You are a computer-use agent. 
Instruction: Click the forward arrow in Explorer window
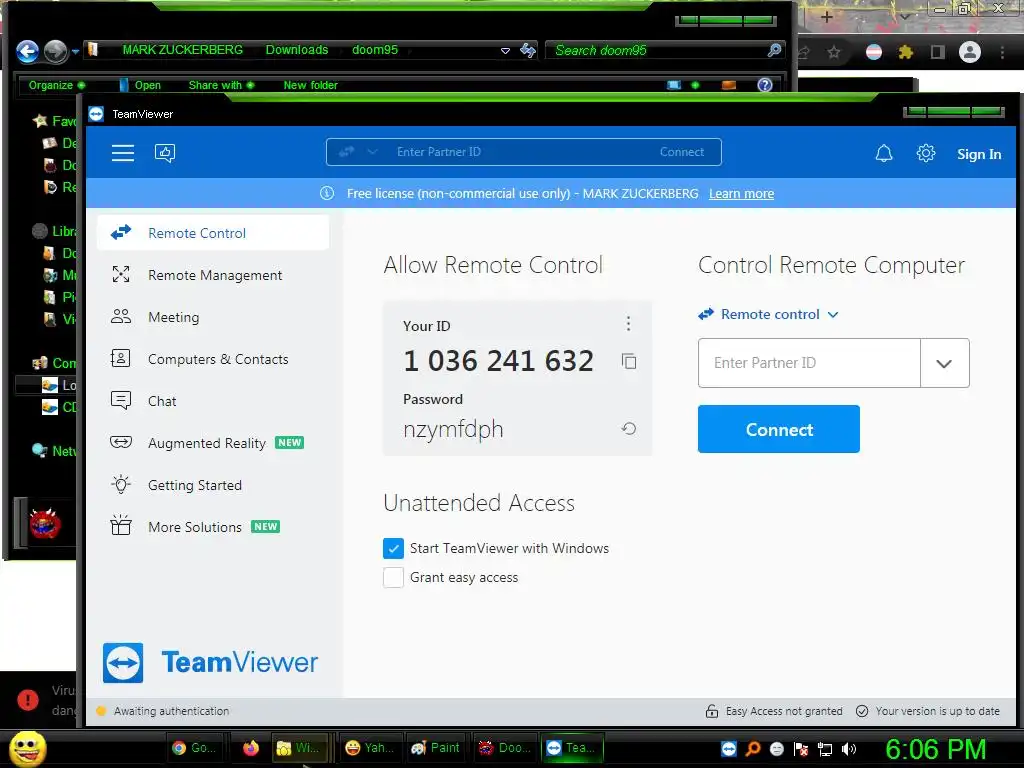pyautogui.click(x=56, y=51)
